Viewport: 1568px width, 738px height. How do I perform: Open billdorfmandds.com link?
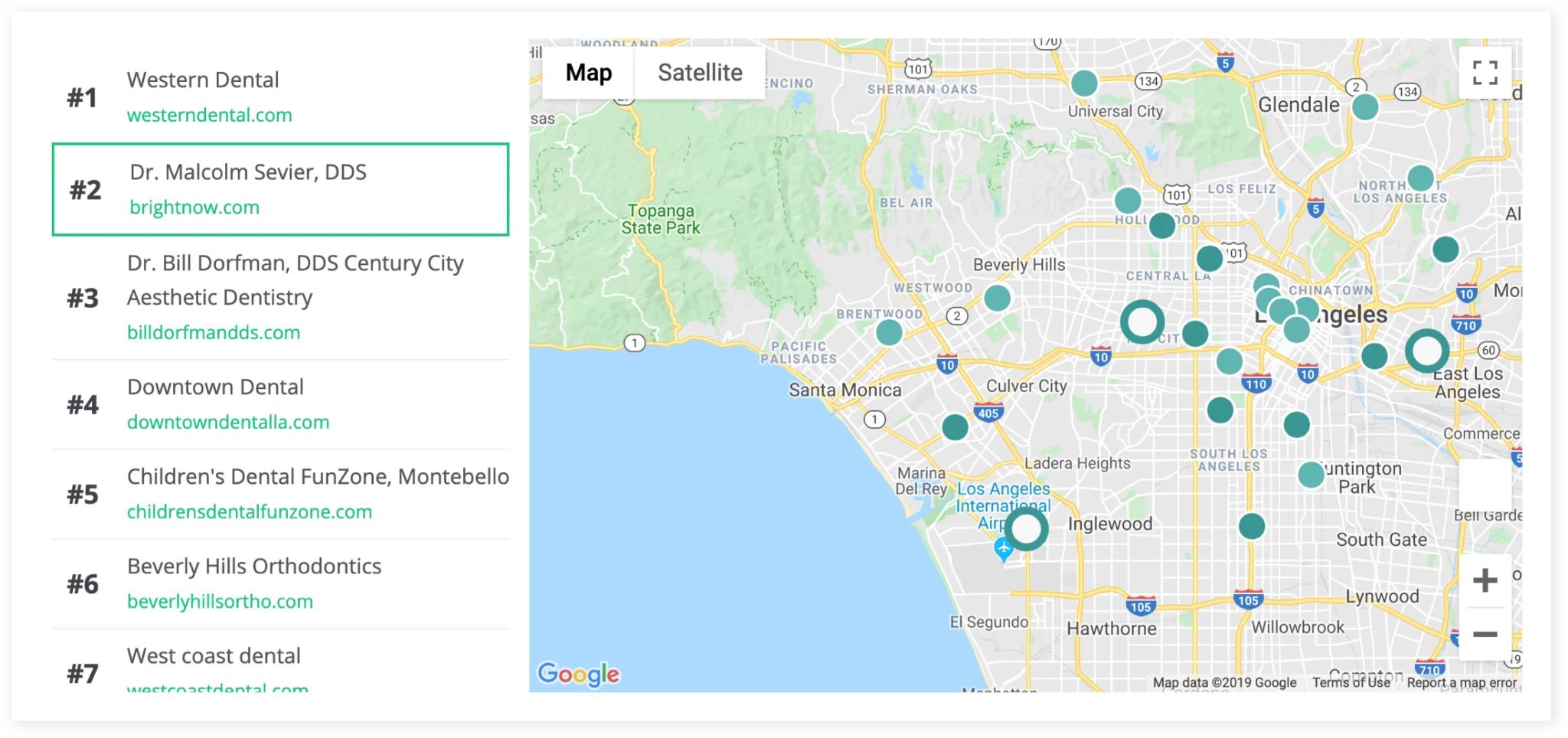pyautogui.click(x=213, y=332)
